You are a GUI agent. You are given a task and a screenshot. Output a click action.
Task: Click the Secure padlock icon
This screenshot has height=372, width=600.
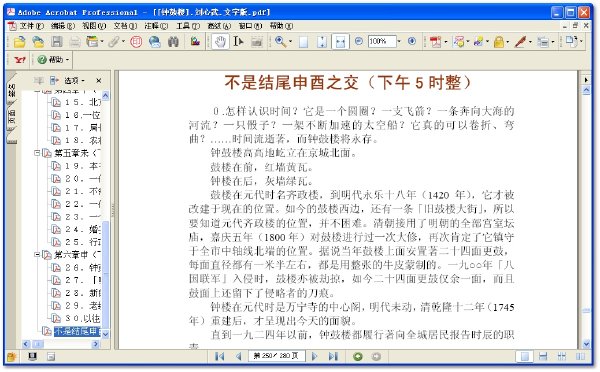pos(498,41)
